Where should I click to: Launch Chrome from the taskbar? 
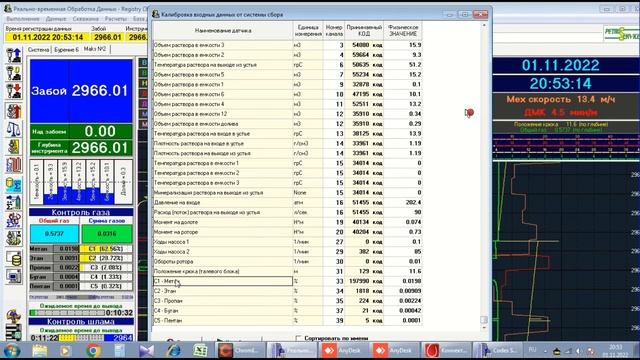(x=93, y=351)
